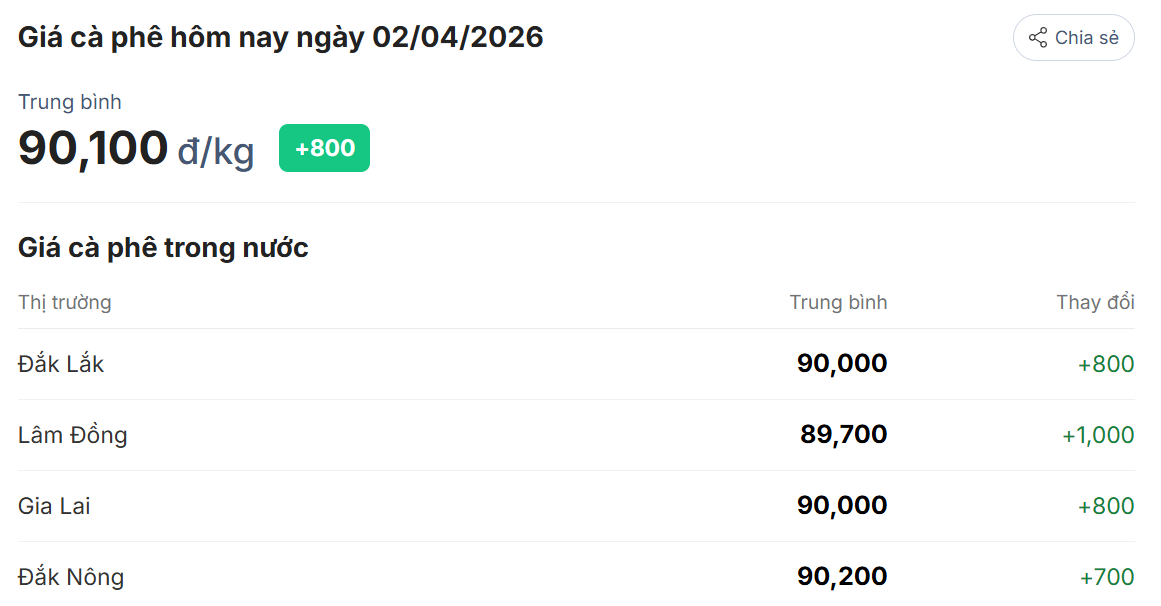
Task: Click the share icon next to Chia sẻ
Action: (x=1038, y=38)
